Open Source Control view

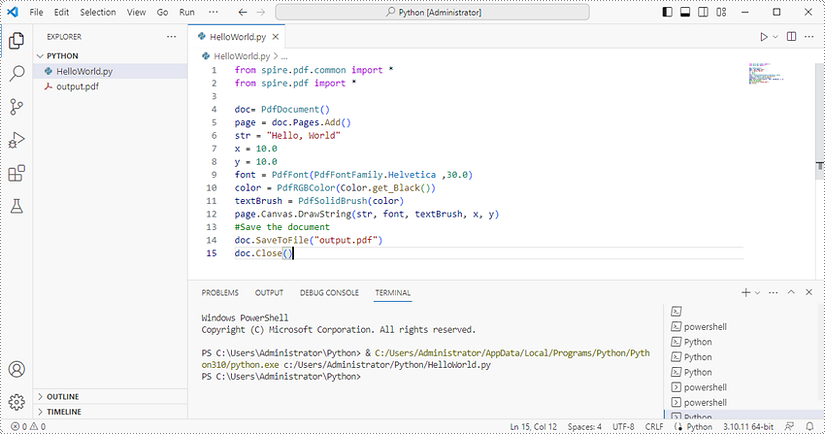[x=16, y=107]
